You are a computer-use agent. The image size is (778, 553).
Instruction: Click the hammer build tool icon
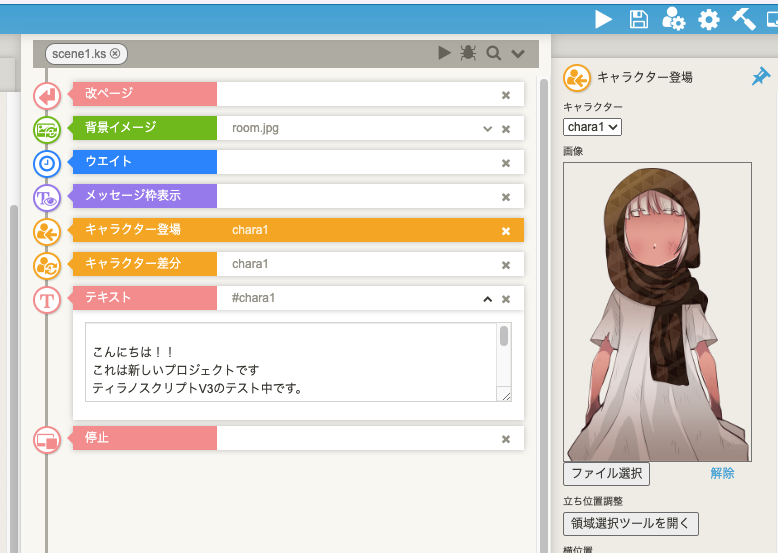coord(743,19)
